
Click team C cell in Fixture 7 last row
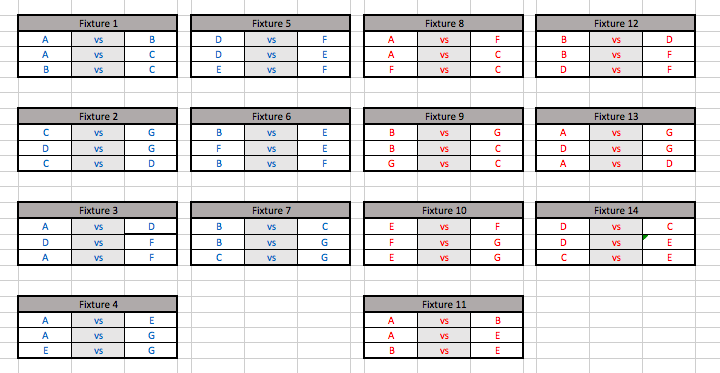219,257
